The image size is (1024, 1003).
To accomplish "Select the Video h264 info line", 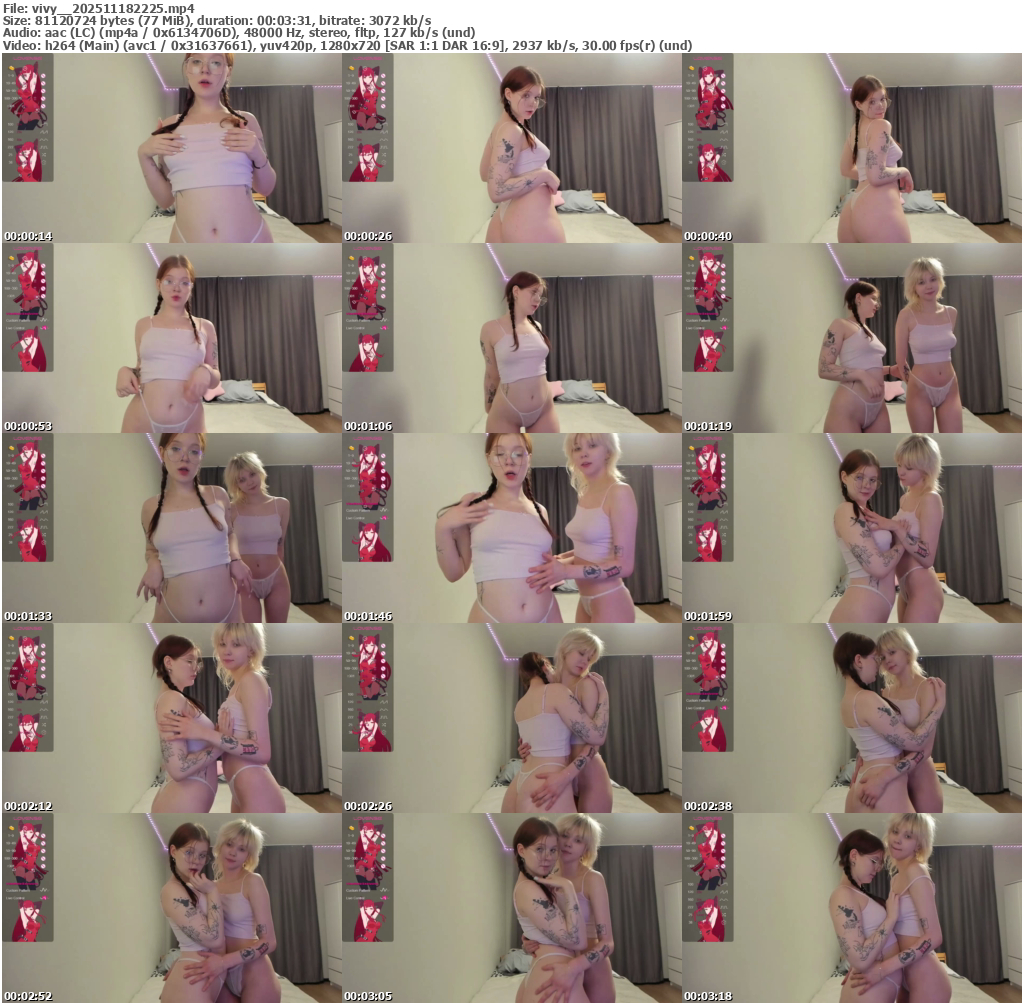I will tap(347, 45).
